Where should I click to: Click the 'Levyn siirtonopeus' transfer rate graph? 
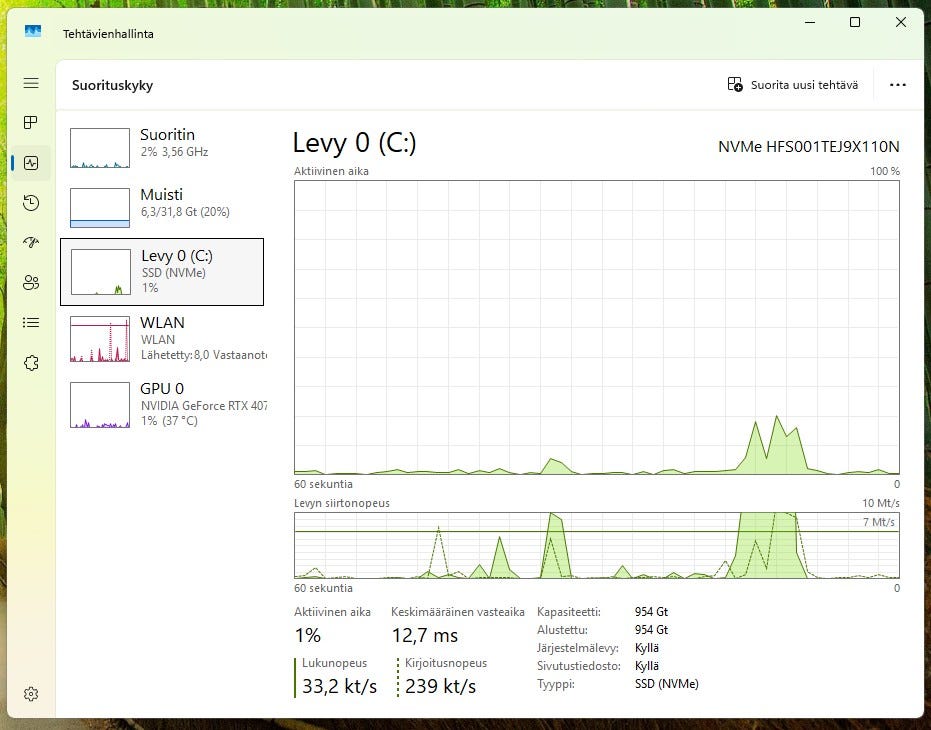(x=596, y=545)
